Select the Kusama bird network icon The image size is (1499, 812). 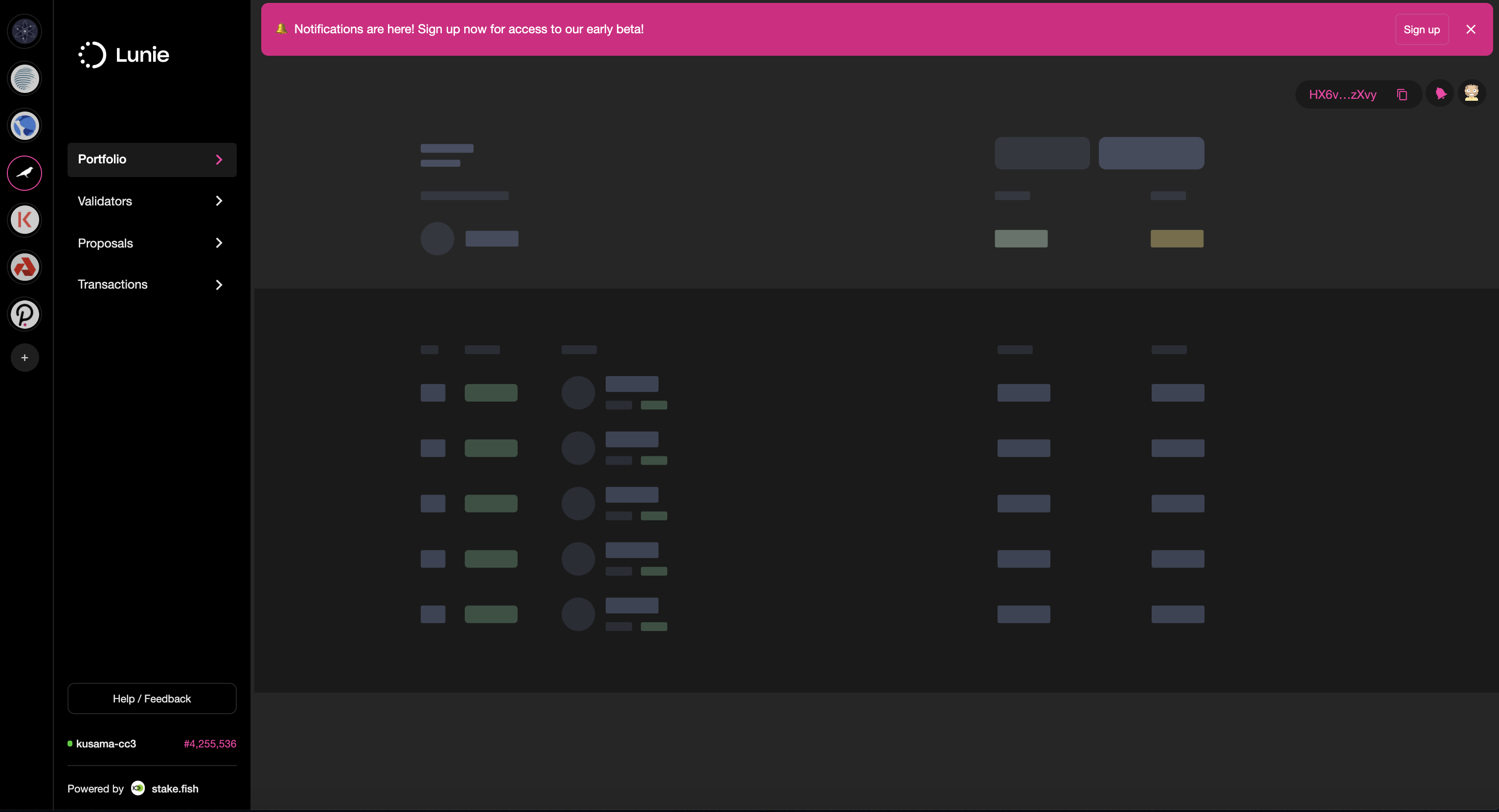click(24, 173)
